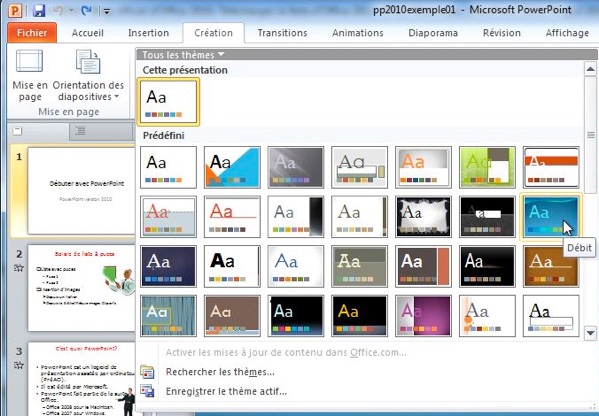This screenshot has height=416, width=599.
Task: Click the theme gallery scrollbar thumb
Action: tap(591, 135)
